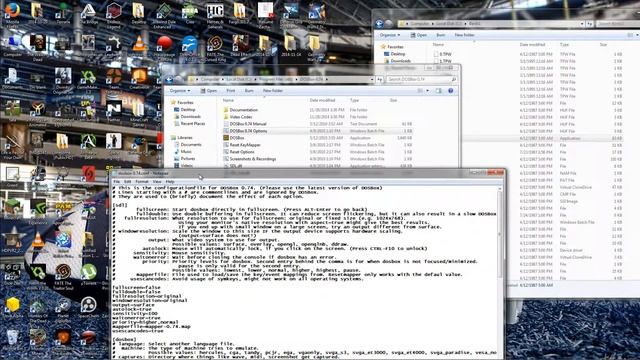Click Open button in DOSBox folder toolbar
The width and height of the screenshot is (640, 360).
(x=209, y=91)
